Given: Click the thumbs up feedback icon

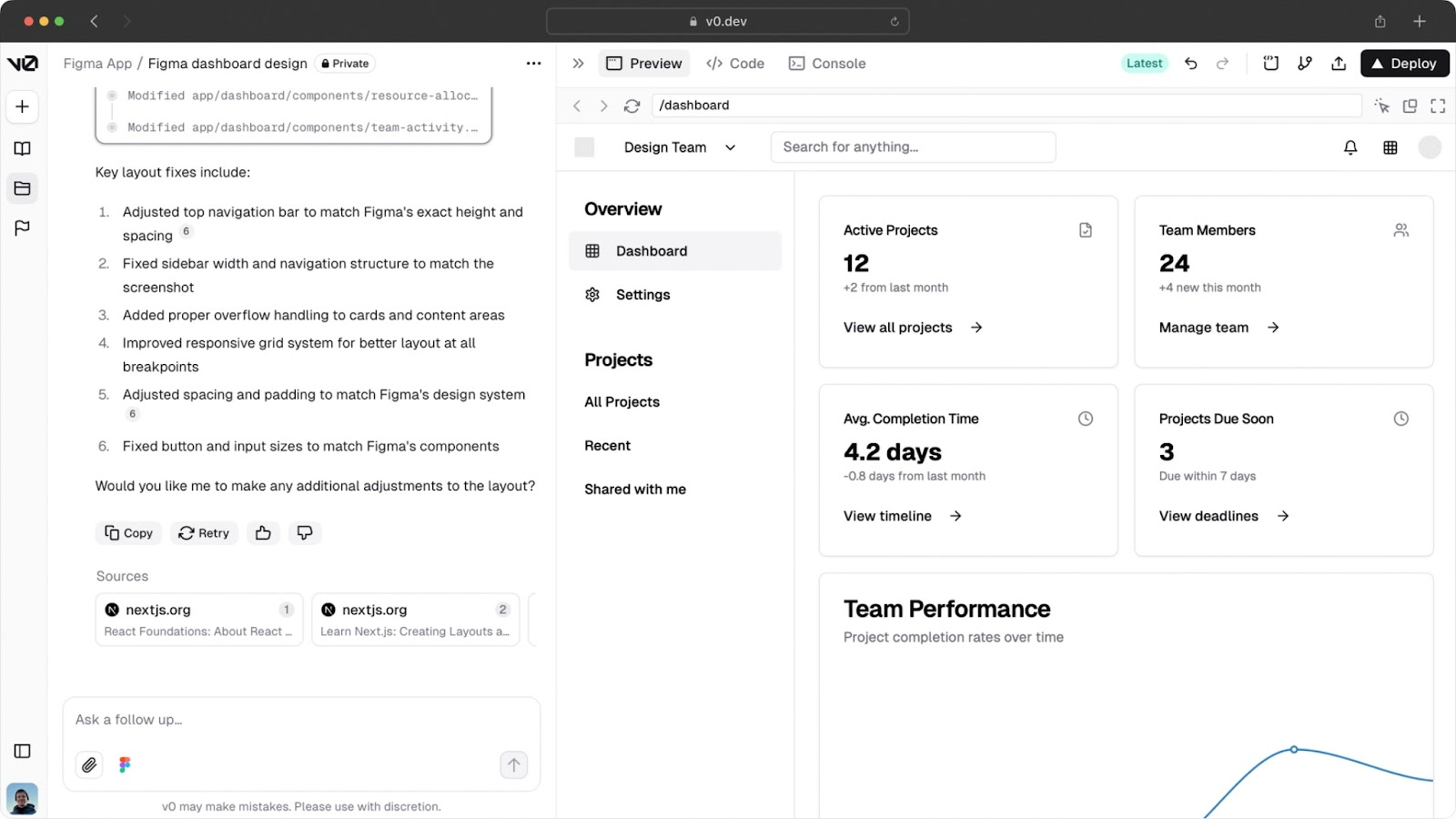Looking at the screenshot, I should [x=263, y=533].
